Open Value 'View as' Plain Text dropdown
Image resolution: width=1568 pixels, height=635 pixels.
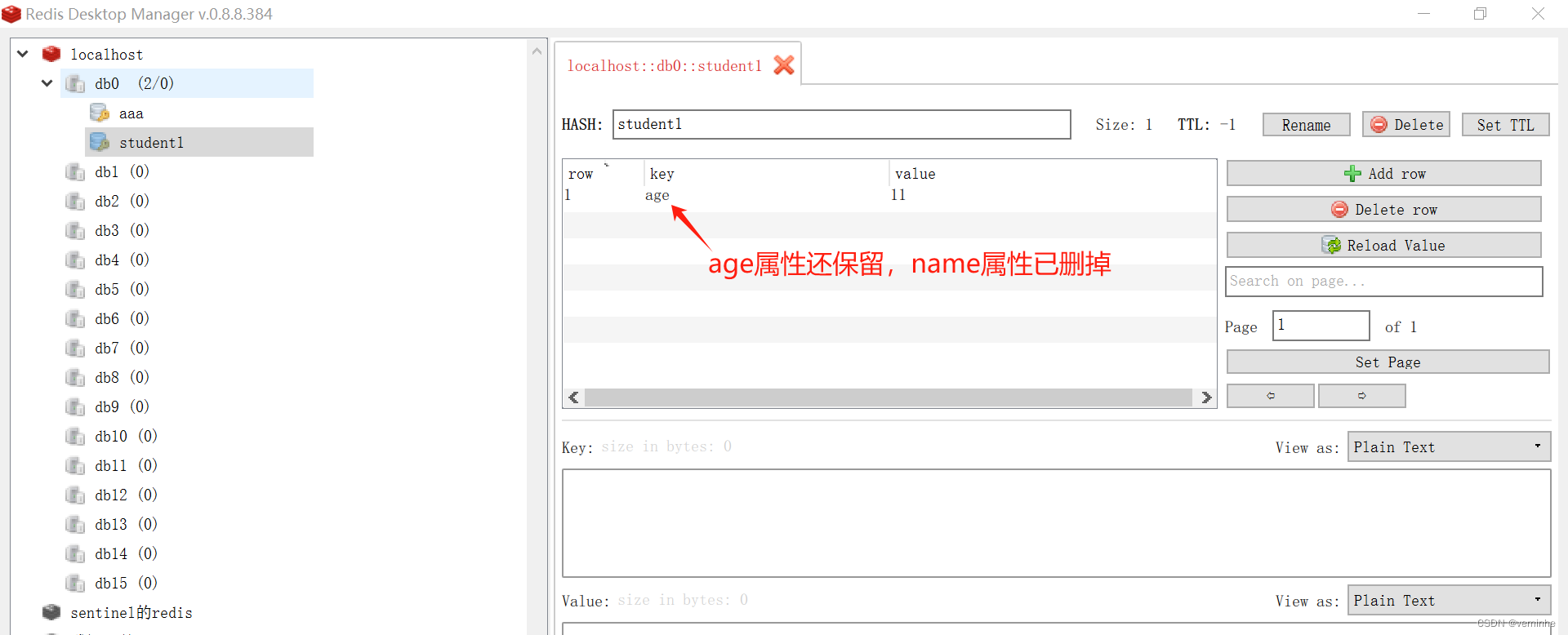click(1448, 600)
